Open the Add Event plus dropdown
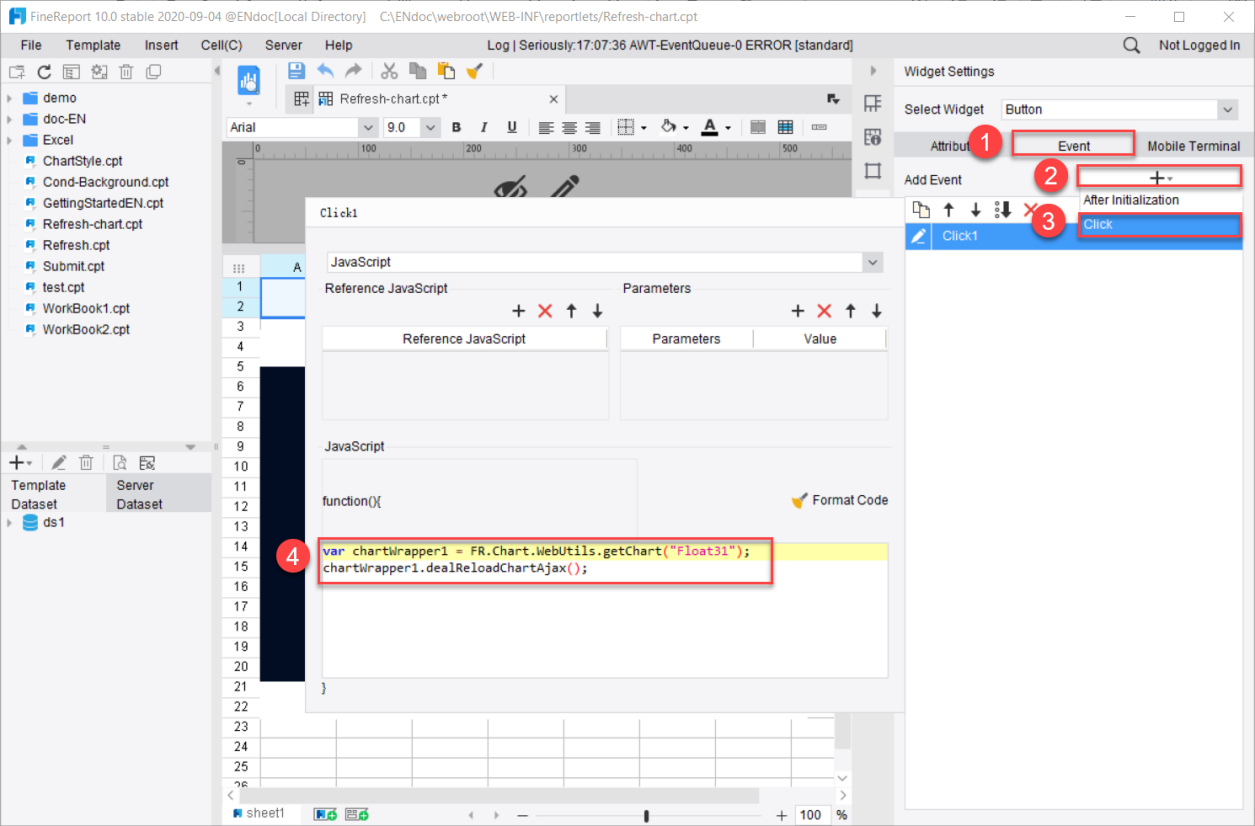 (1159, 177)
